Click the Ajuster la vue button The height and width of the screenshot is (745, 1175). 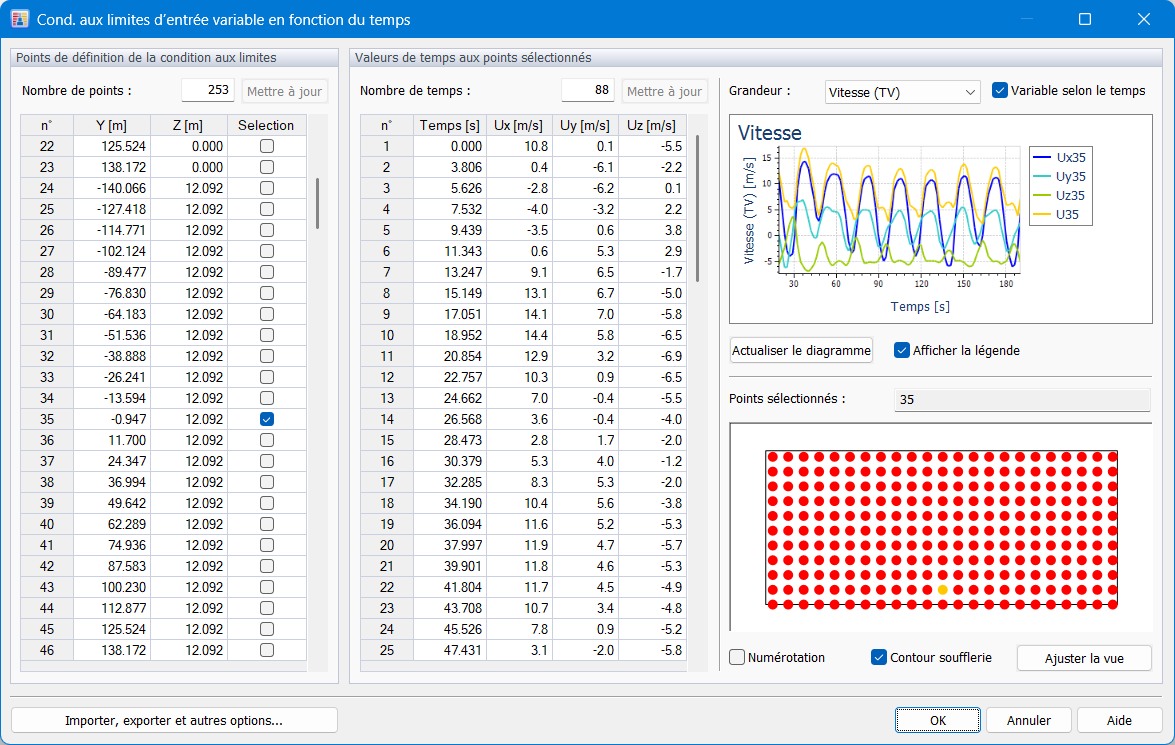click(1084, 658)
